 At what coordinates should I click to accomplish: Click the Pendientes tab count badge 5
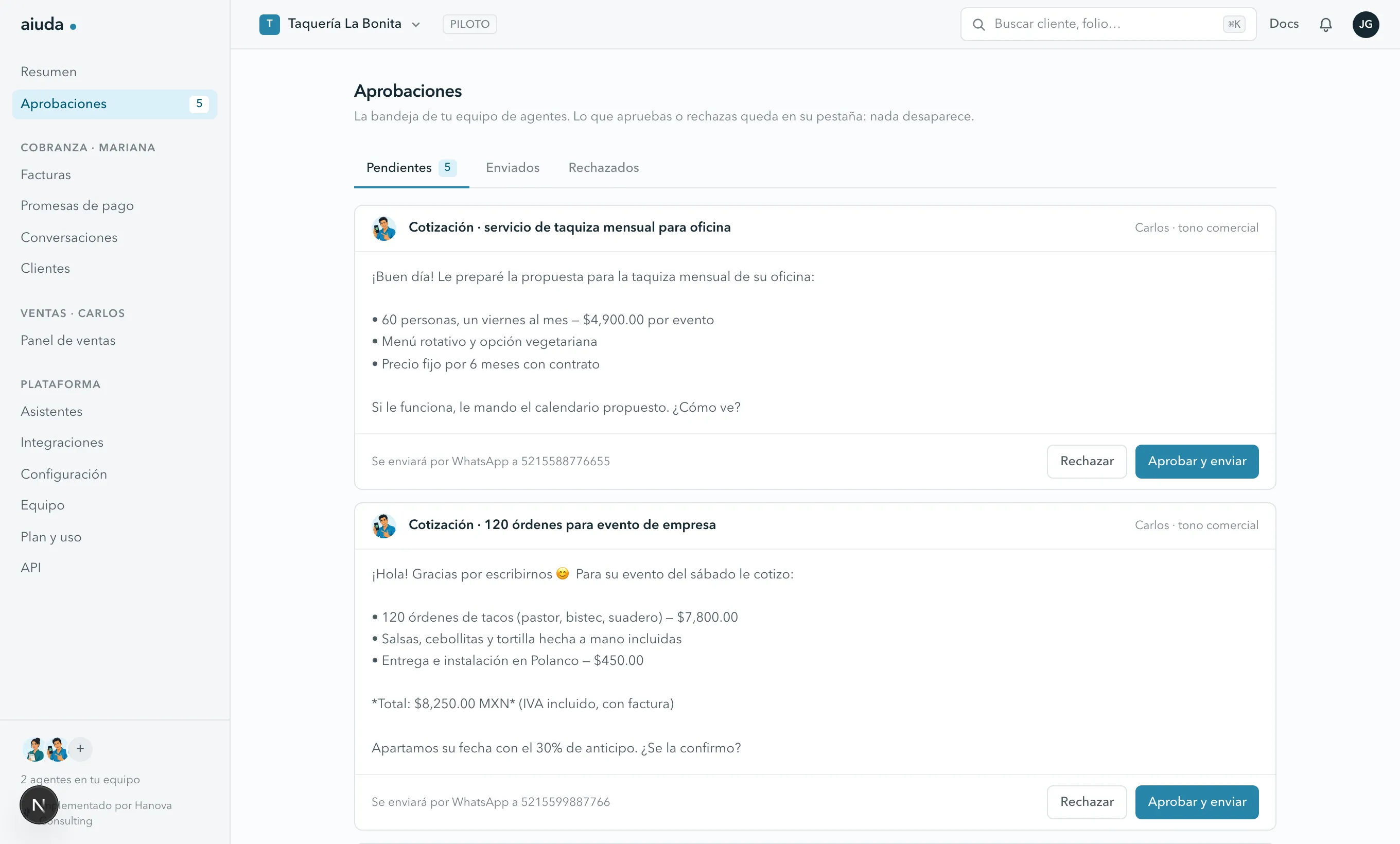pos(447,168)
